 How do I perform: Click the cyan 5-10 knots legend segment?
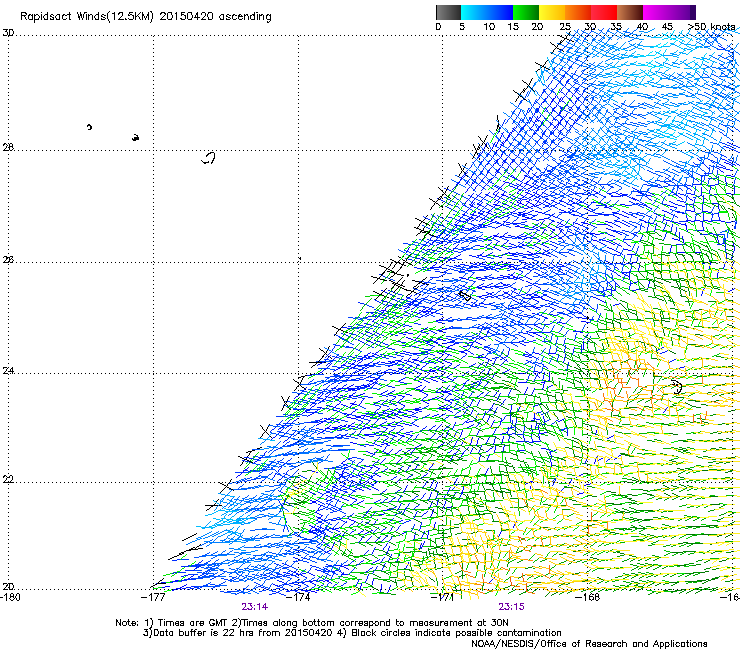pos(474,12)
